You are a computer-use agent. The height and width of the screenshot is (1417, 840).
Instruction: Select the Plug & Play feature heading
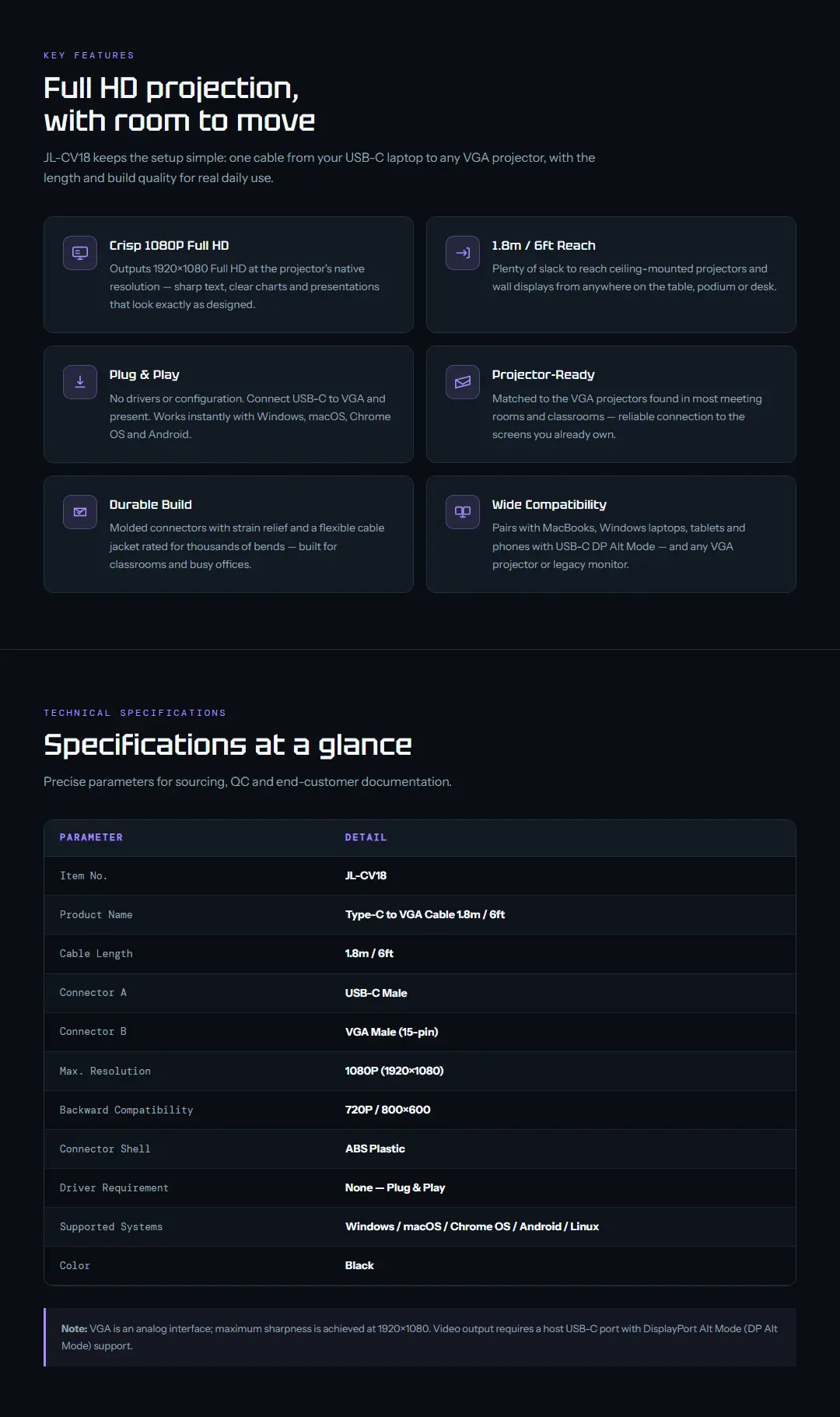(144, 374)
